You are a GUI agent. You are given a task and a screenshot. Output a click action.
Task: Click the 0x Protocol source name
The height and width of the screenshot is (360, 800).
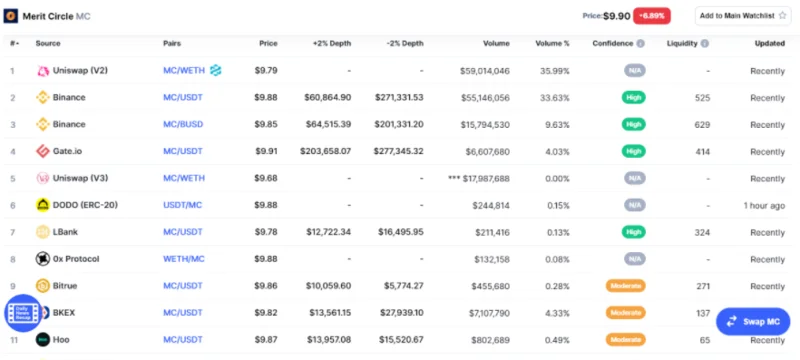click(x=76, y=259)
